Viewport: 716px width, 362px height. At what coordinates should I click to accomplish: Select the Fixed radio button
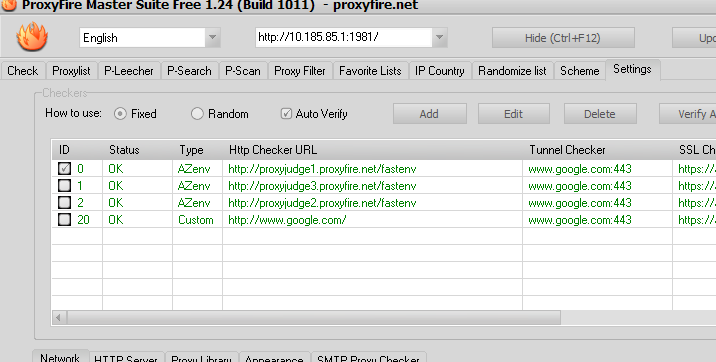pos(120,114)
